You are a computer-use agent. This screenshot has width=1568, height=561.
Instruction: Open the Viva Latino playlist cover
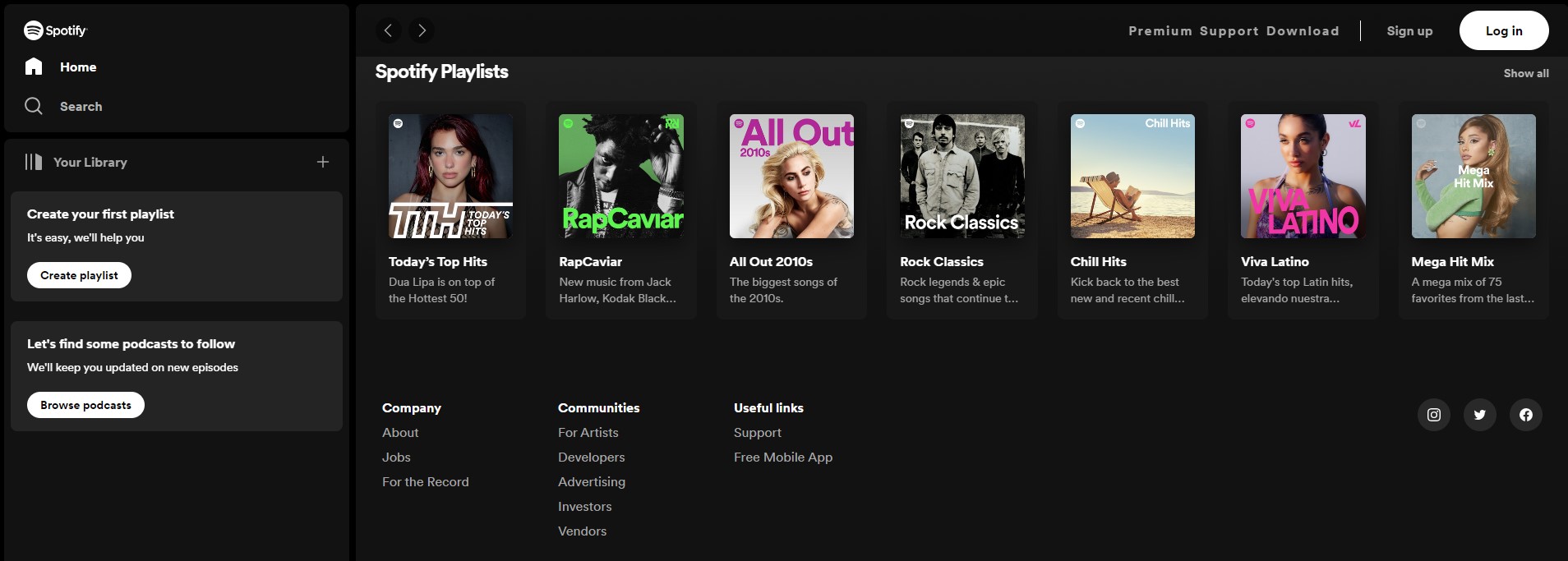(1303, 177)
